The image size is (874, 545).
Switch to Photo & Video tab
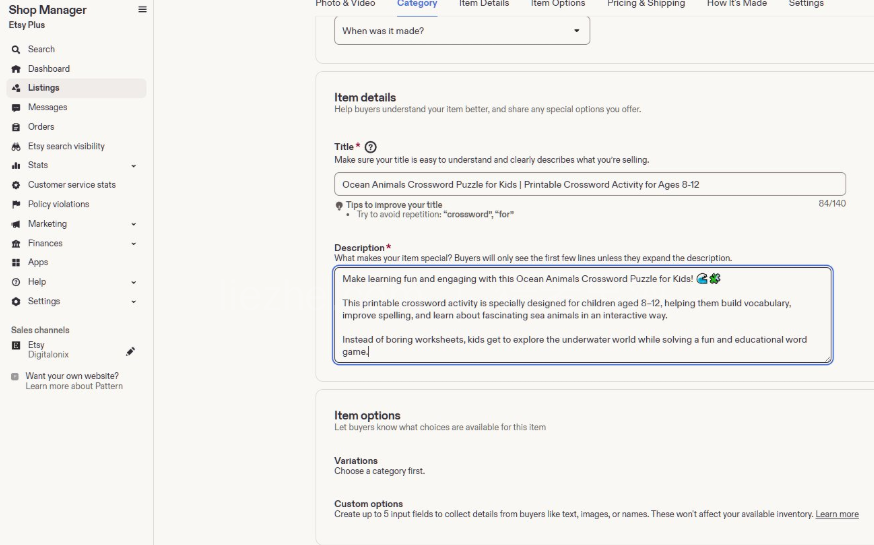coord(345,4)
